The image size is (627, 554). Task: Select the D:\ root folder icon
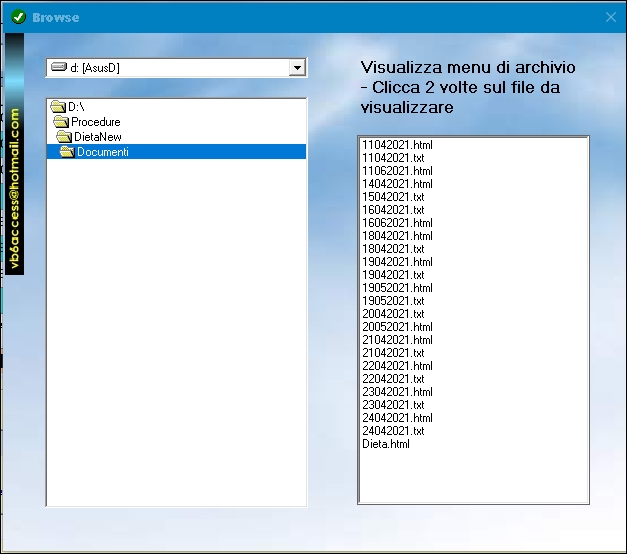[58, 107]
